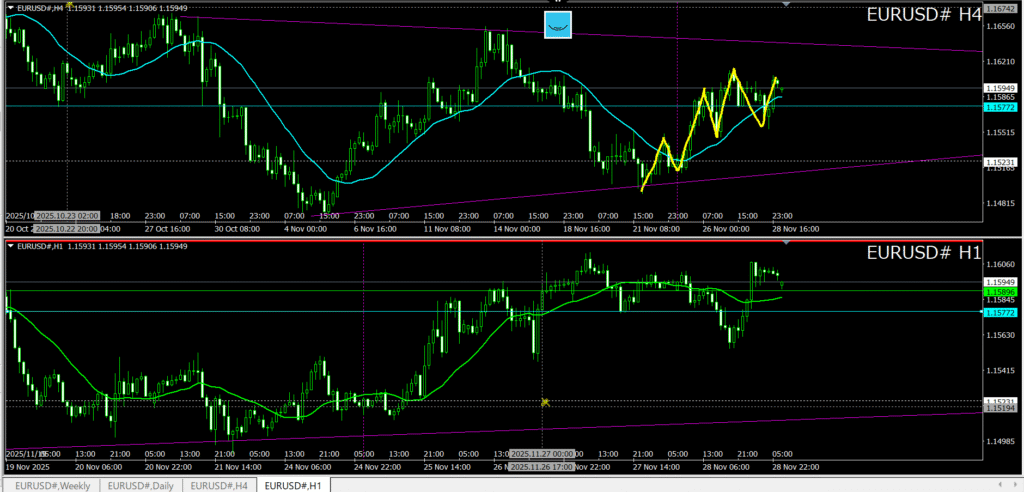Open the H1 chart dropdown arrow beside EURUSD#,H1
Viewport: 1024px width, 492px height.
(x=11, y=246)
